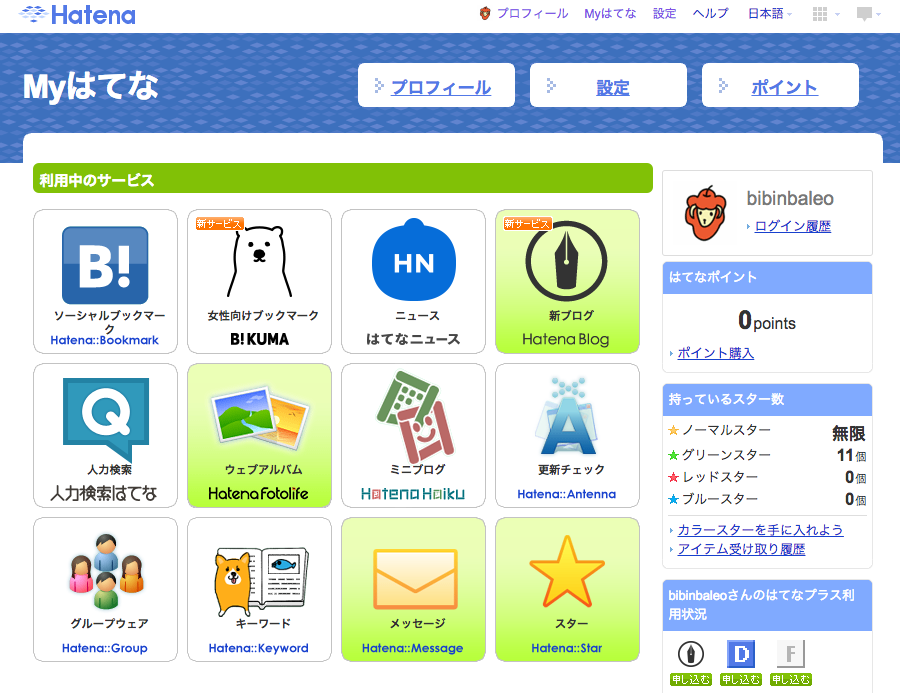Click the 無限 normal star count
Screen dimensions: 900x693
click(x=848, y=433)
